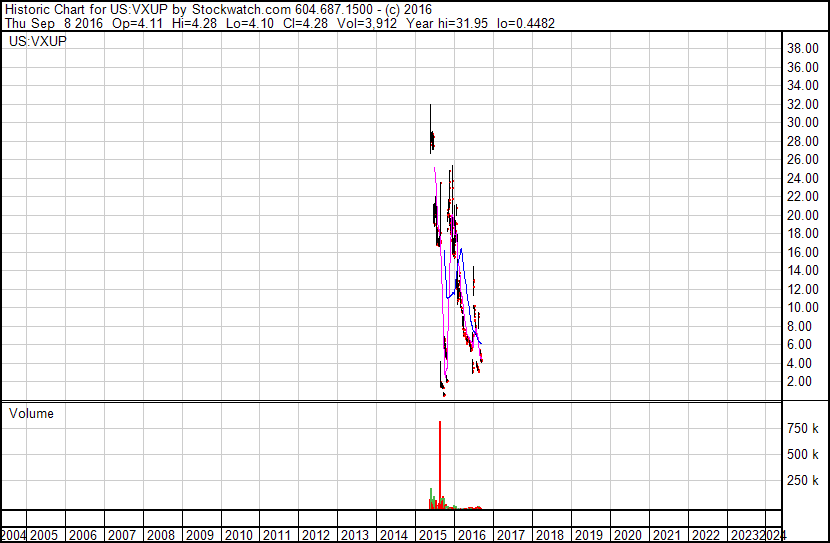The width and height of the screenshot is (830, 543).
Task: Click the 8.00 price axis label
Action: (799, 327)
